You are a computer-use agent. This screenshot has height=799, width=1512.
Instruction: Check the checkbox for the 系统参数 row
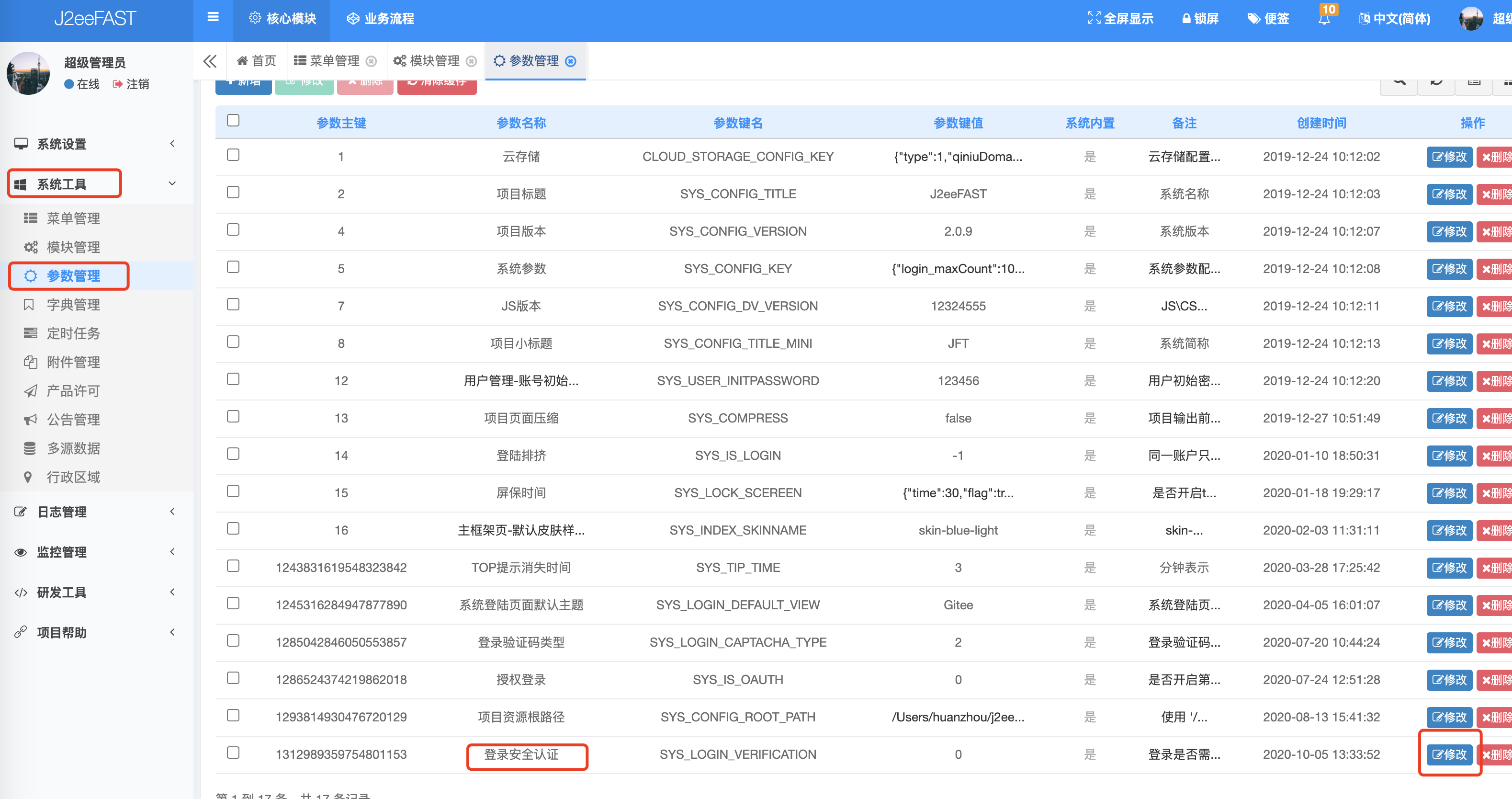coord(233,267)
